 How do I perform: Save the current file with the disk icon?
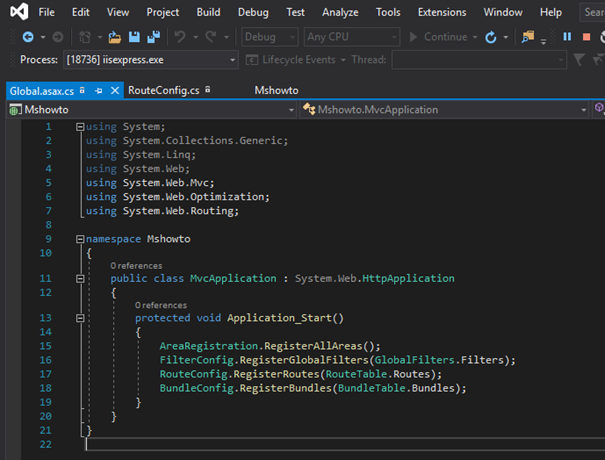[134, 37]
